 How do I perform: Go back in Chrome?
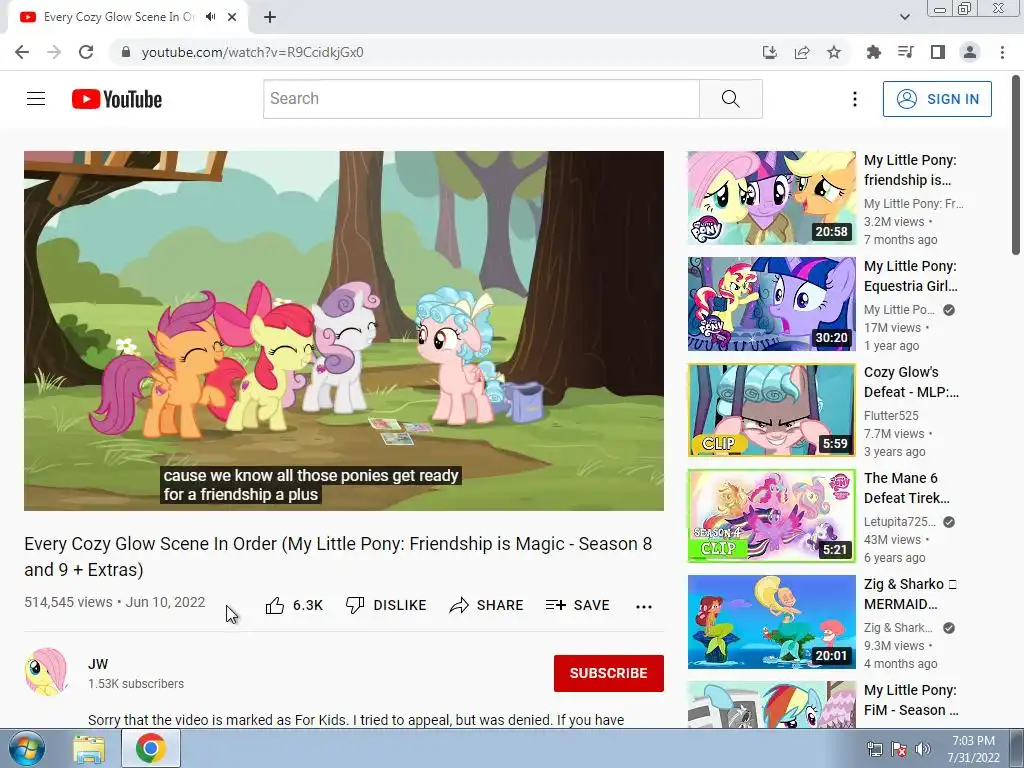point(22,52)
